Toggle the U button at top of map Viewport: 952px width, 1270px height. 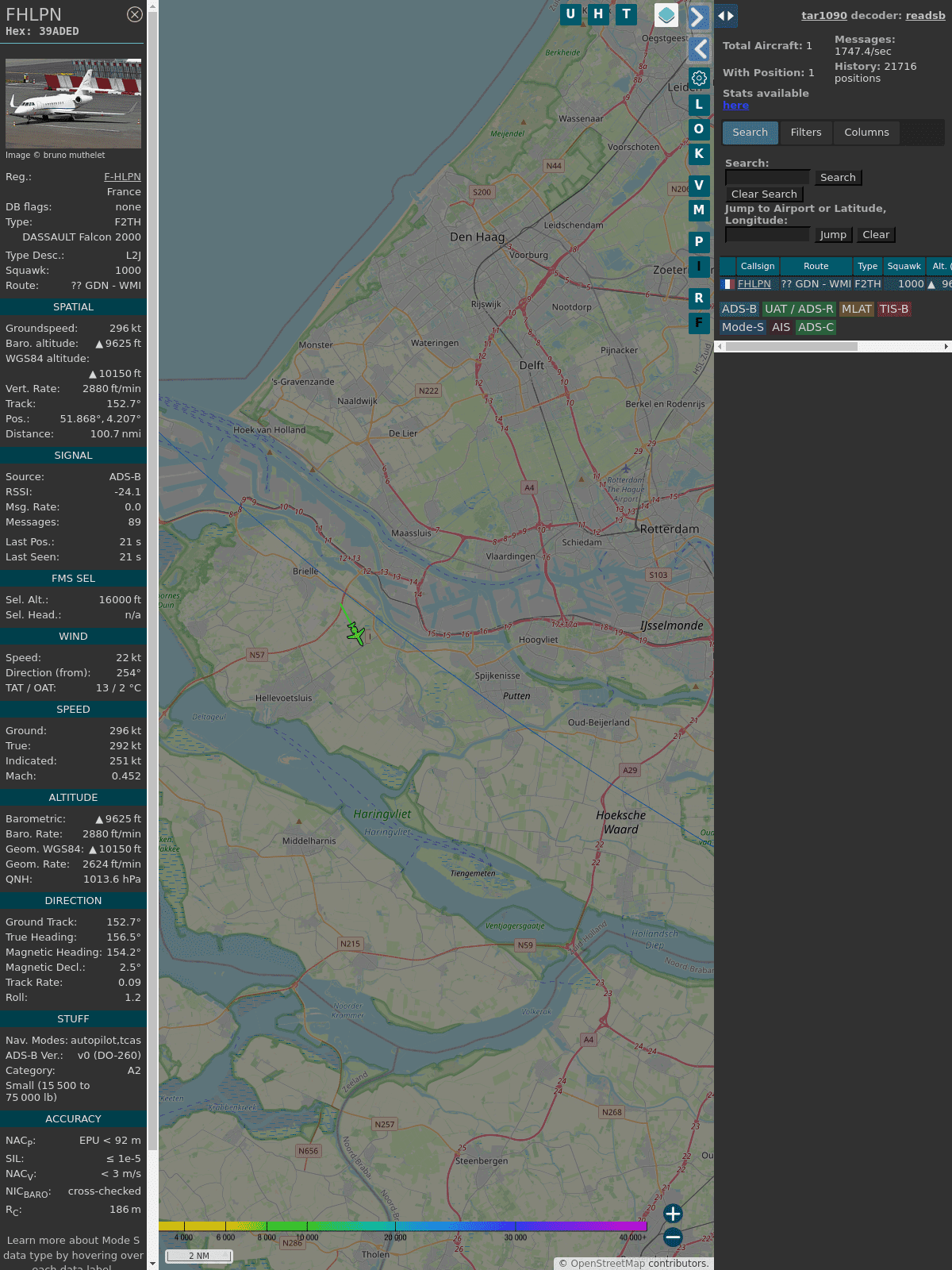[x=570, y=14]
